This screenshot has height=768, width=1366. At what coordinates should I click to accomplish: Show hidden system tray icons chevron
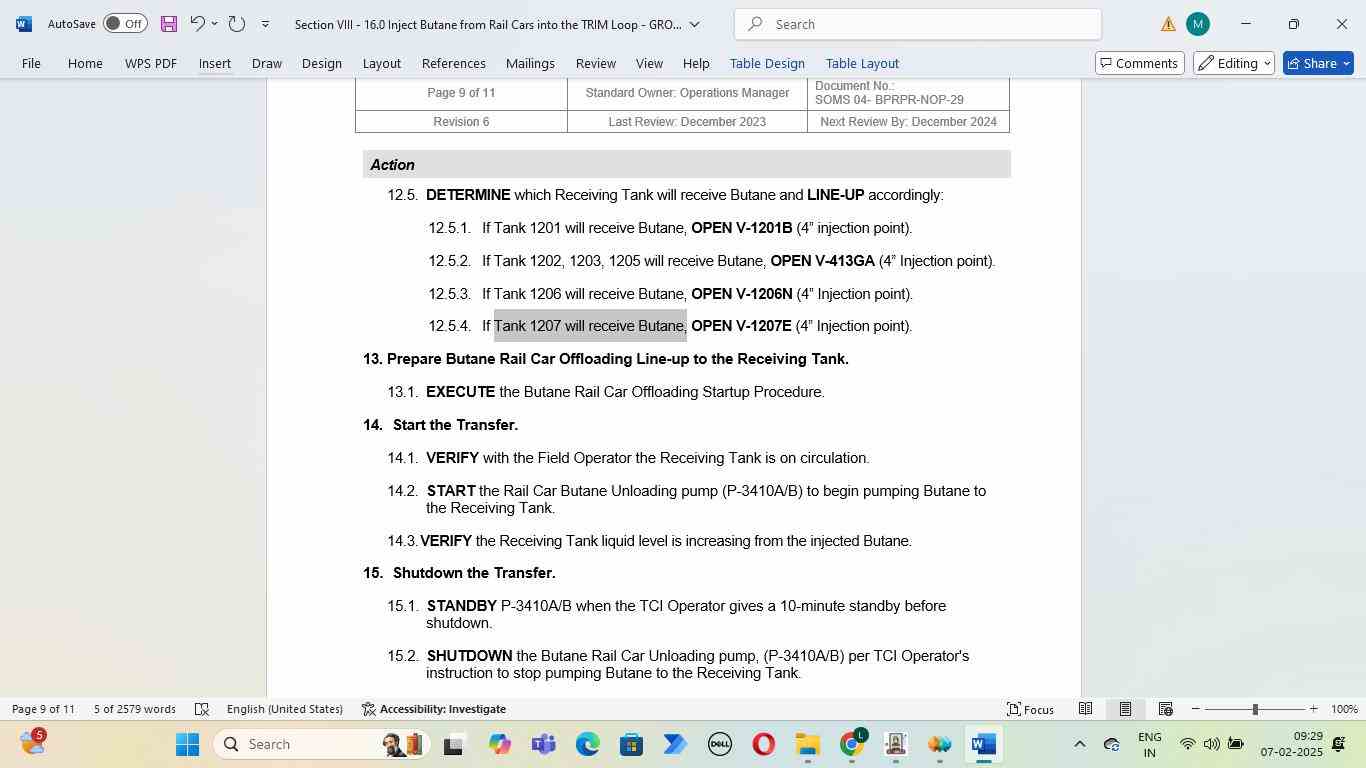pyautogui.click(x=1079, y=744)
